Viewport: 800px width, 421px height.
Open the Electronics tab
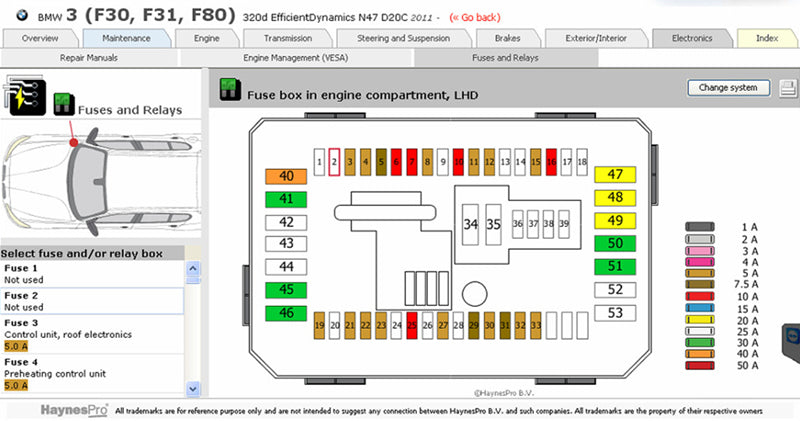point(692,38)
